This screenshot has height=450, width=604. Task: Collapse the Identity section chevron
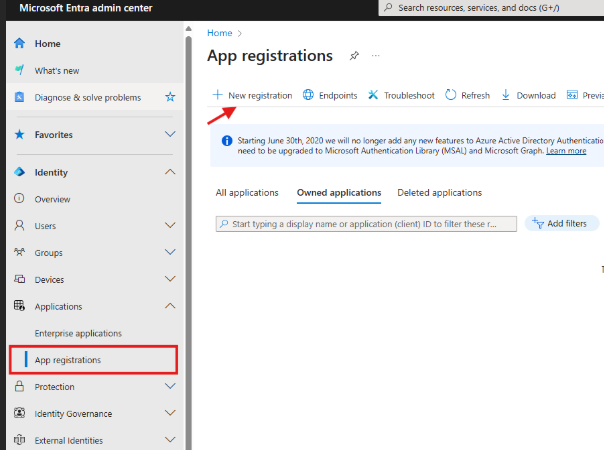tap(170, 172)
